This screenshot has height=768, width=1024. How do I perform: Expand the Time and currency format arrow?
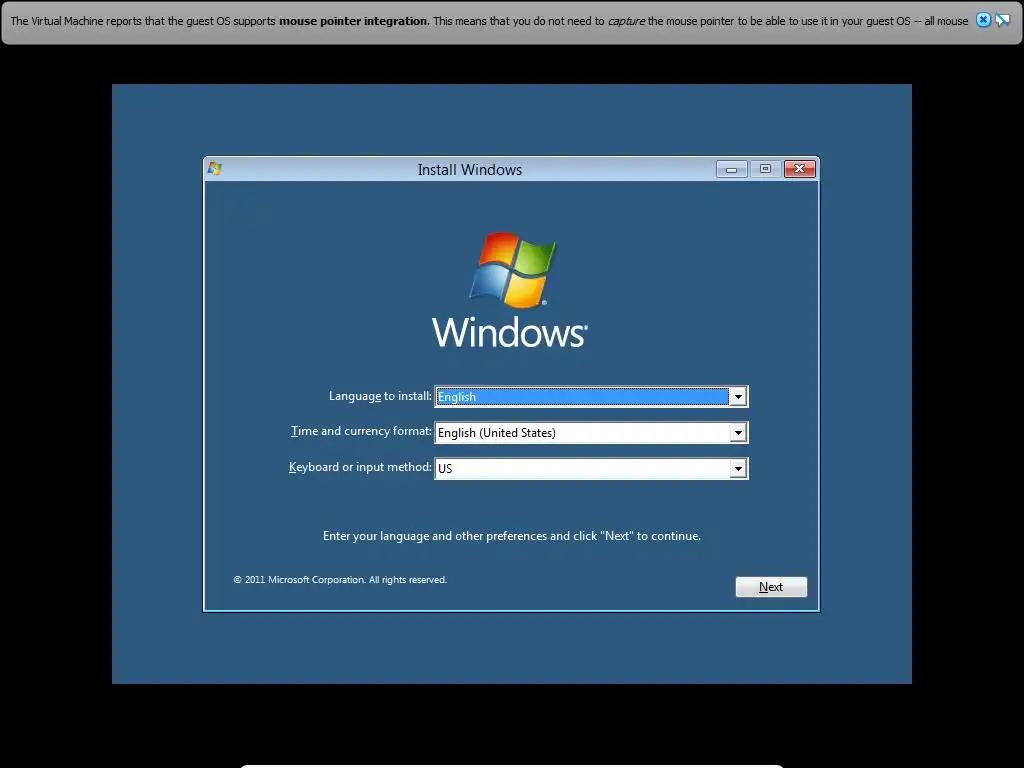pos(738,432)
